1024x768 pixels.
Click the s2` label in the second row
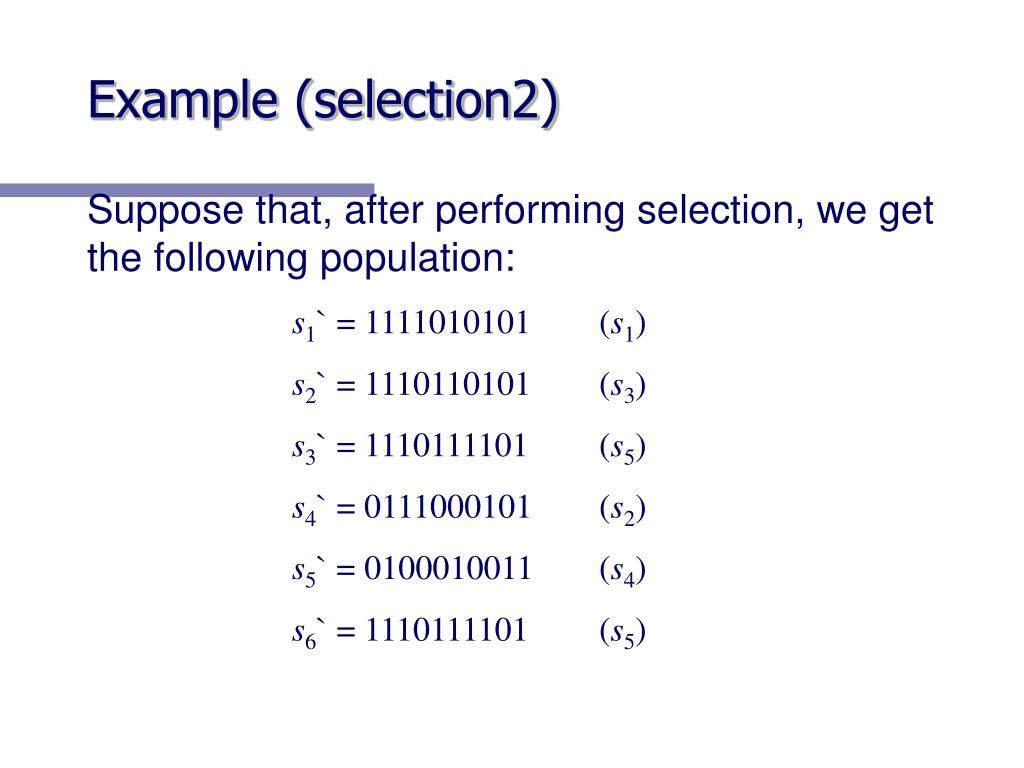pos(308,387)
